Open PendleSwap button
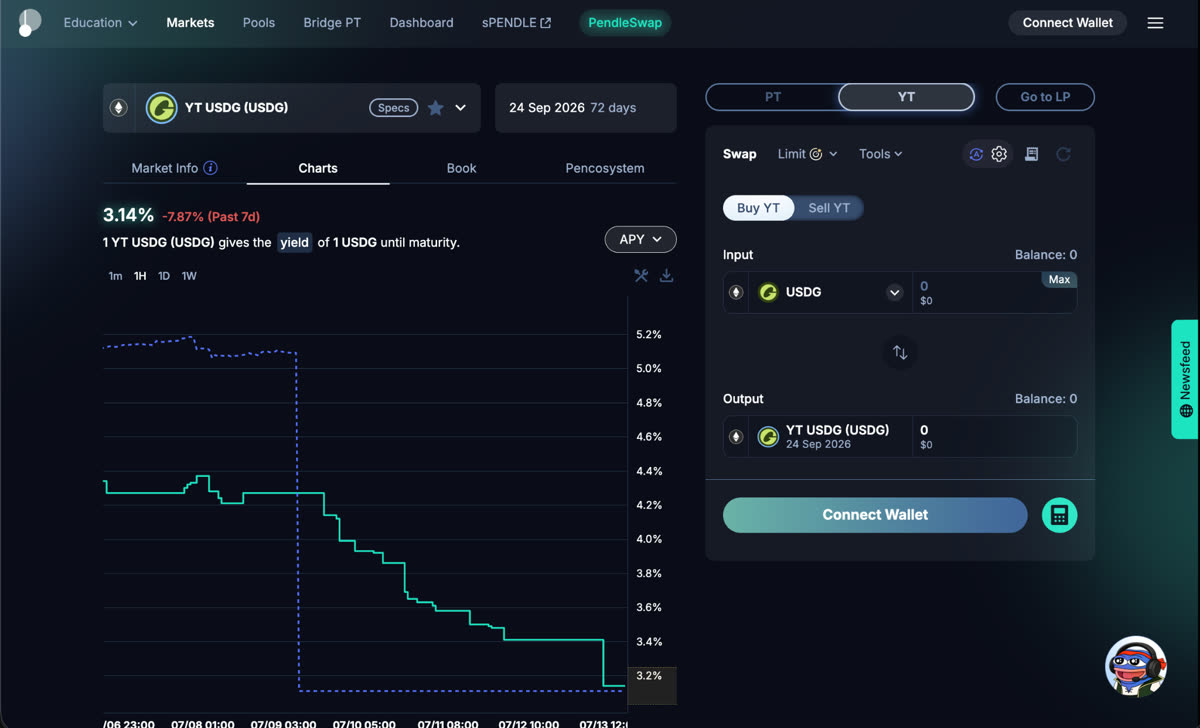Viewport: 1200px width, 728px height. pyautogui.click(x=625, y=23)
